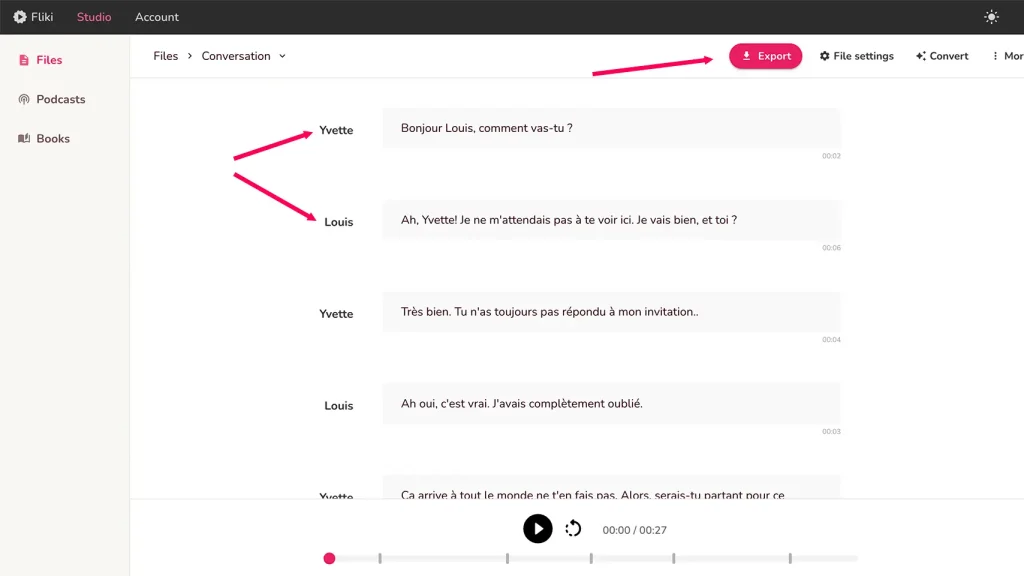Click the Export button
This screenshot has width=1024, height=576.
click(x=765, y=56)
